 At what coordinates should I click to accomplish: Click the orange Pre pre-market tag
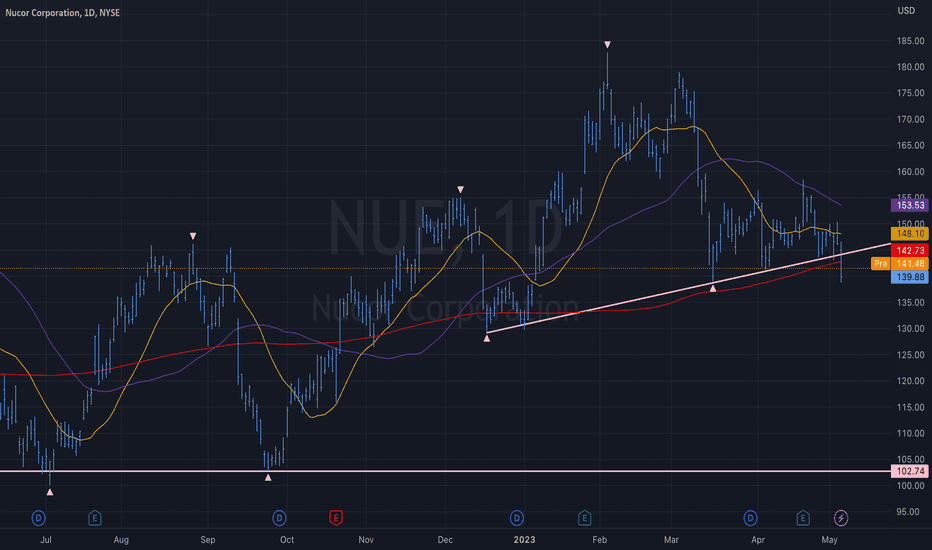pos(881,263)
